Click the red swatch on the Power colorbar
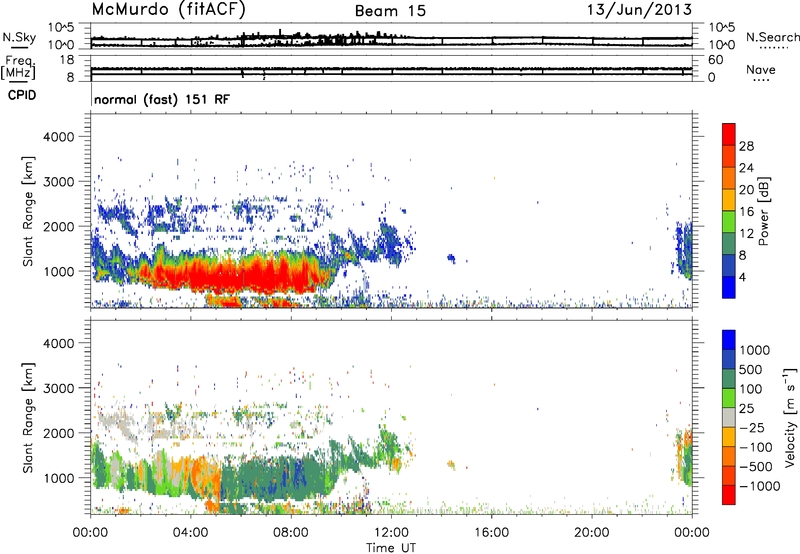The width and height of the screenshot is (800, 554). (729, 132)
